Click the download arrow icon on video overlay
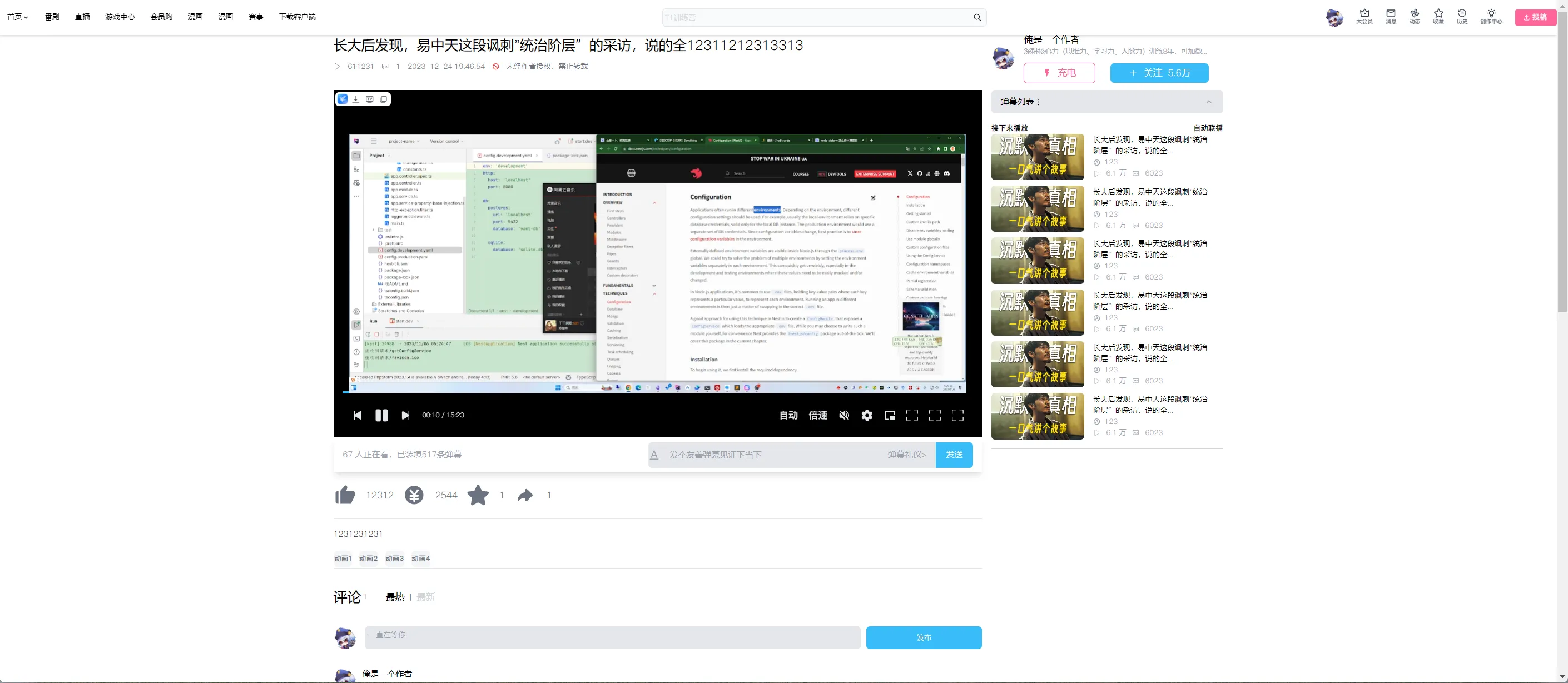This screenshot has width=1568, height=683. click(x=356, y=99)
